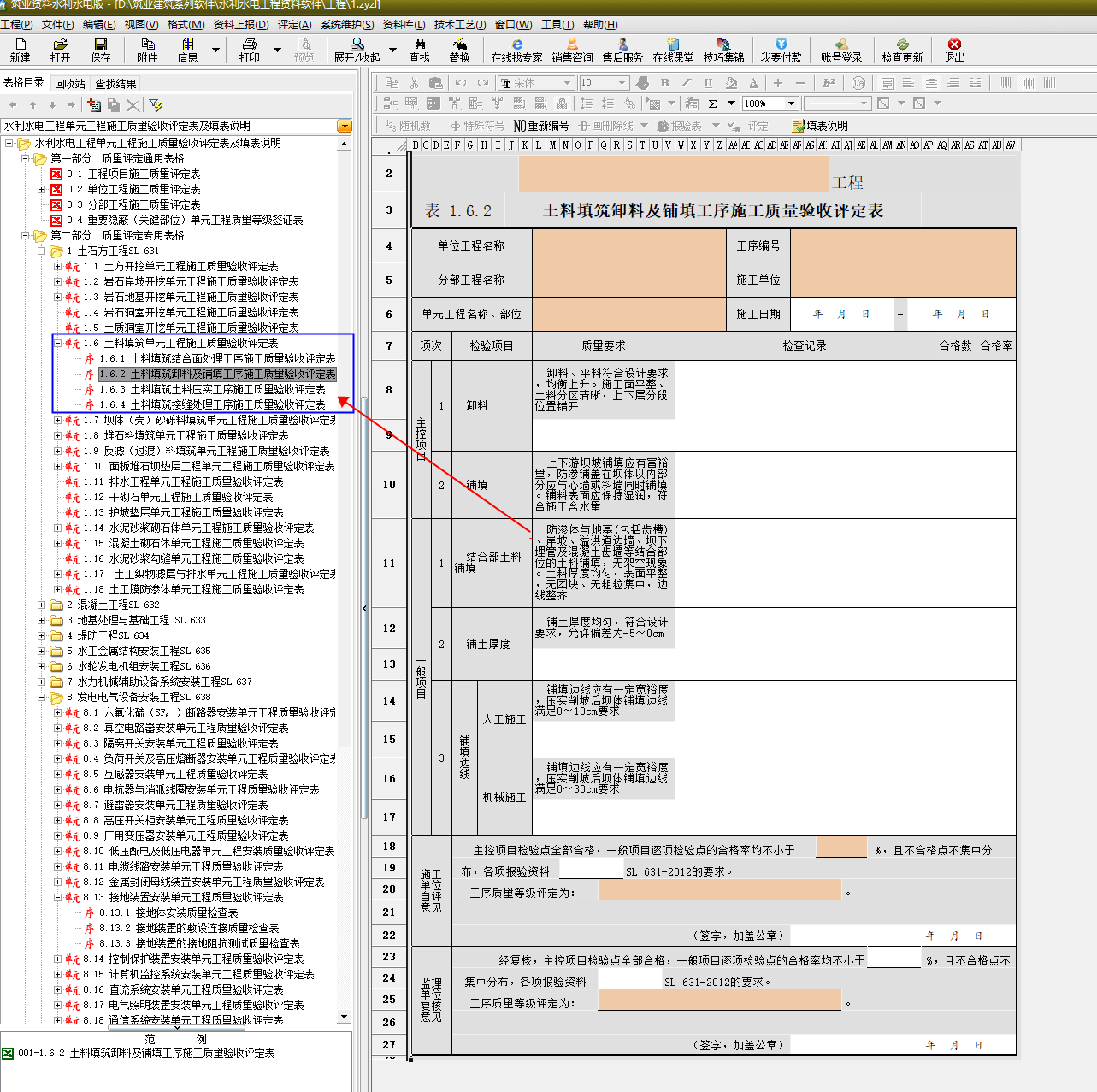This screenshot has height=1092, width=1097.
Task: Collapse 第一部分 质量评定通用表格 node
Action: tap(25, 158)
